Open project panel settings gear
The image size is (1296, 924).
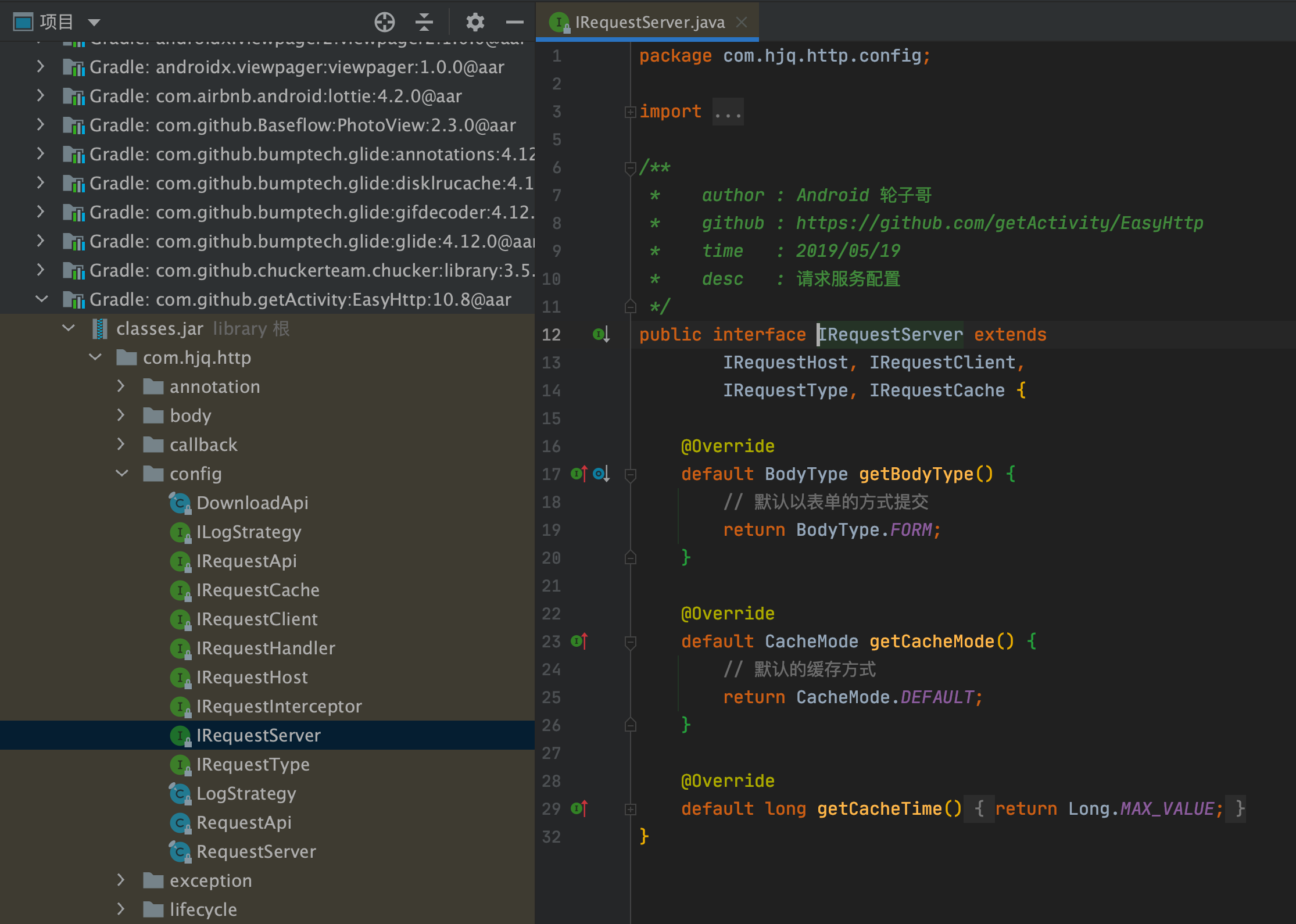pyautogui.click(x=475, y=22)
